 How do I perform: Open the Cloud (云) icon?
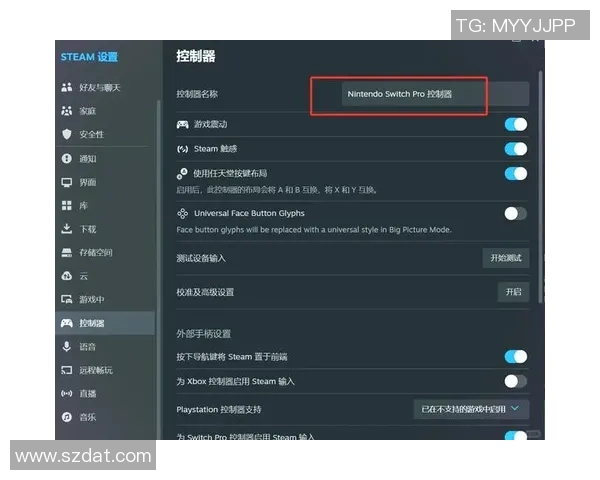coord(67,276)
